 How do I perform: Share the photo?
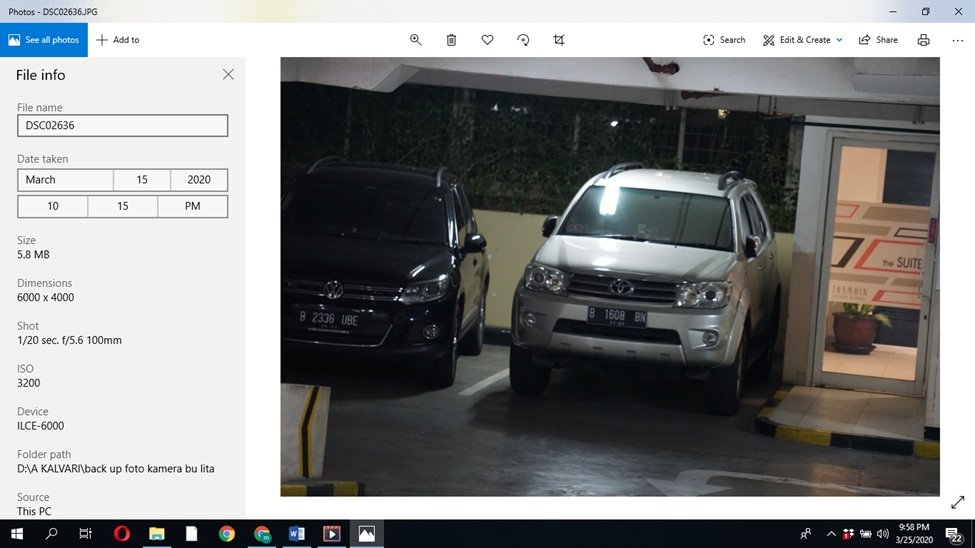tap(878, 40)
